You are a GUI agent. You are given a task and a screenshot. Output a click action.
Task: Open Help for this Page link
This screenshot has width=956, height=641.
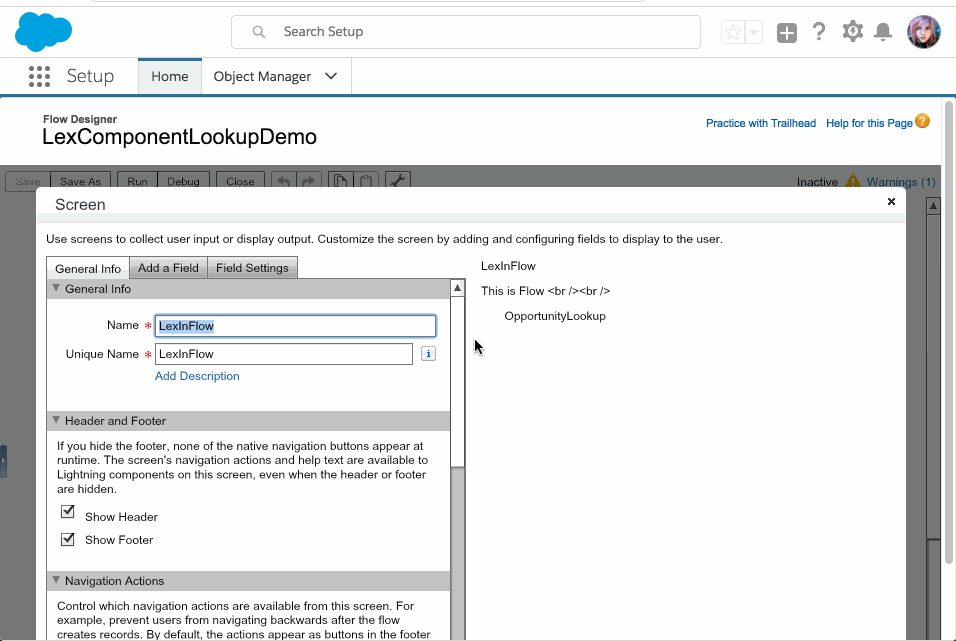[869, 123]
